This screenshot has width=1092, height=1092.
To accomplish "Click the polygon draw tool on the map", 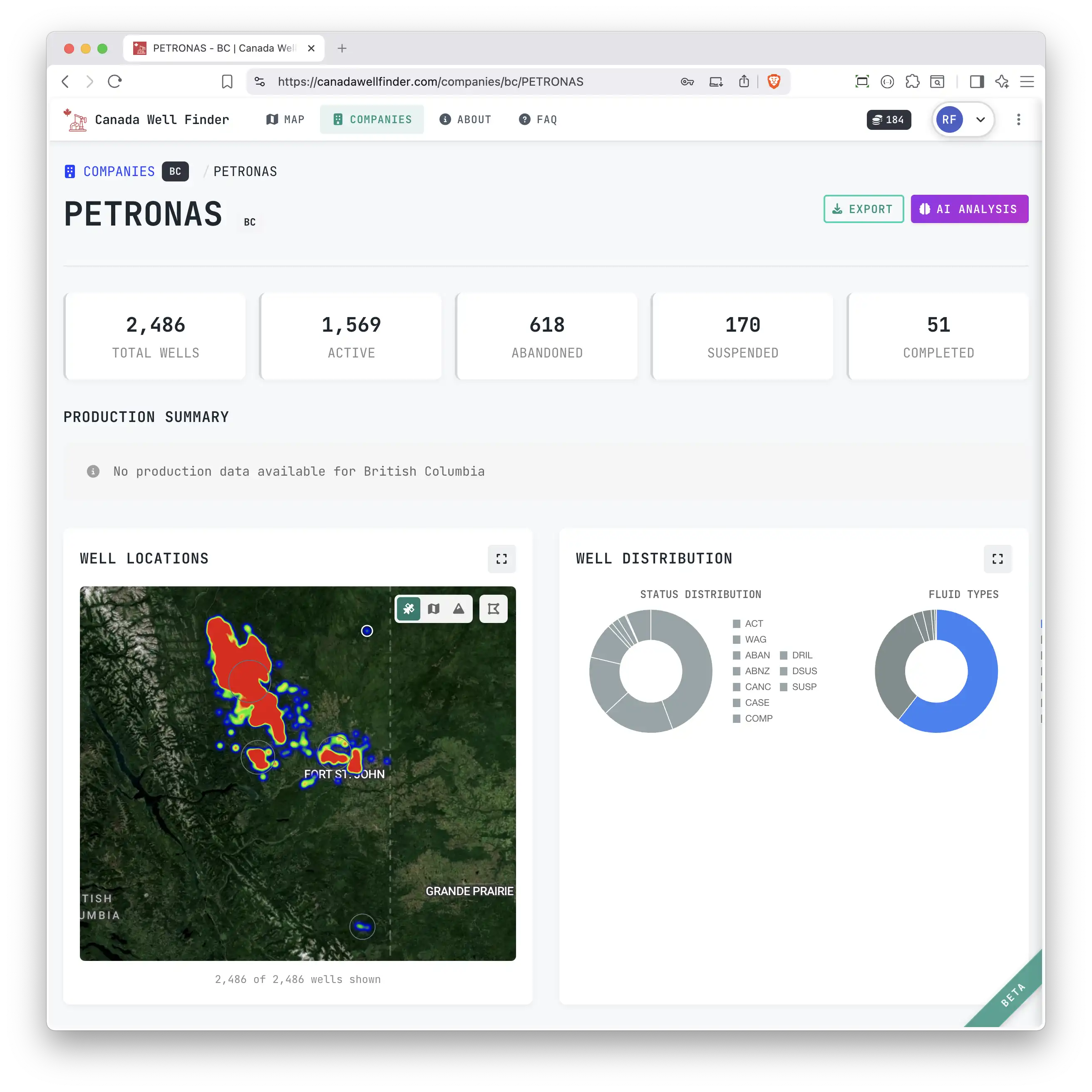I will click(x=493, y=609).
